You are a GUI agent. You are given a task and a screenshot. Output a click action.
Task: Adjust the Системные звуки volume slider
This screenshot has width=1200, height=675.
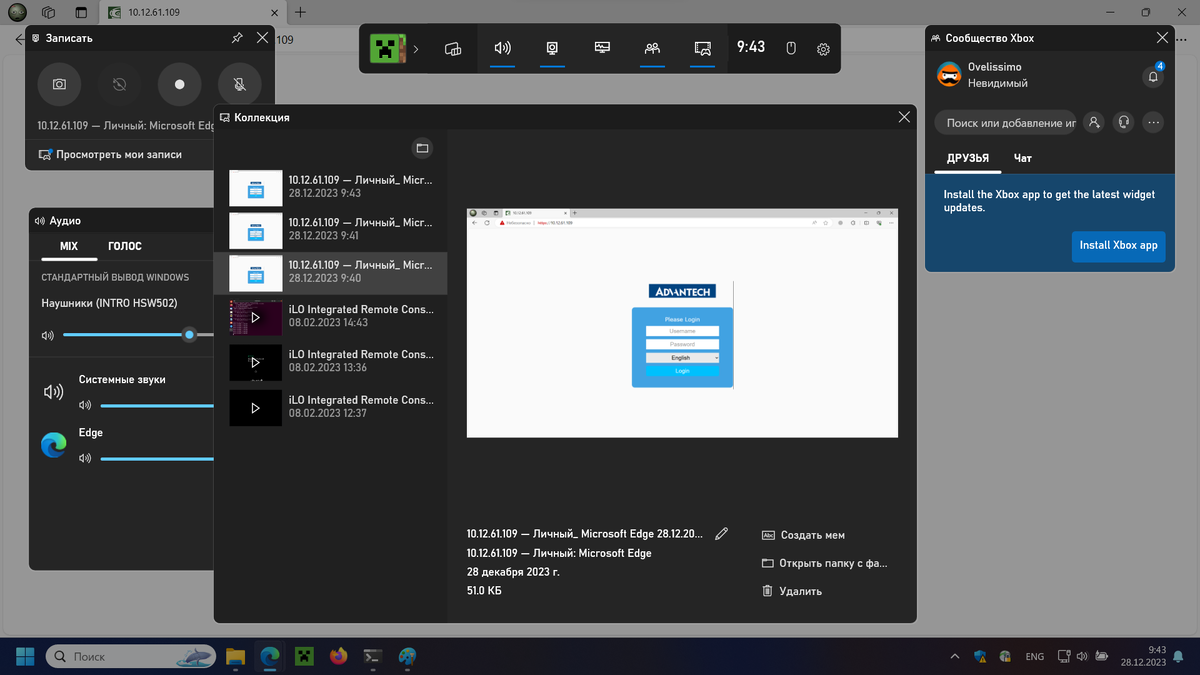pyautogui.click(x=157, y=405)
